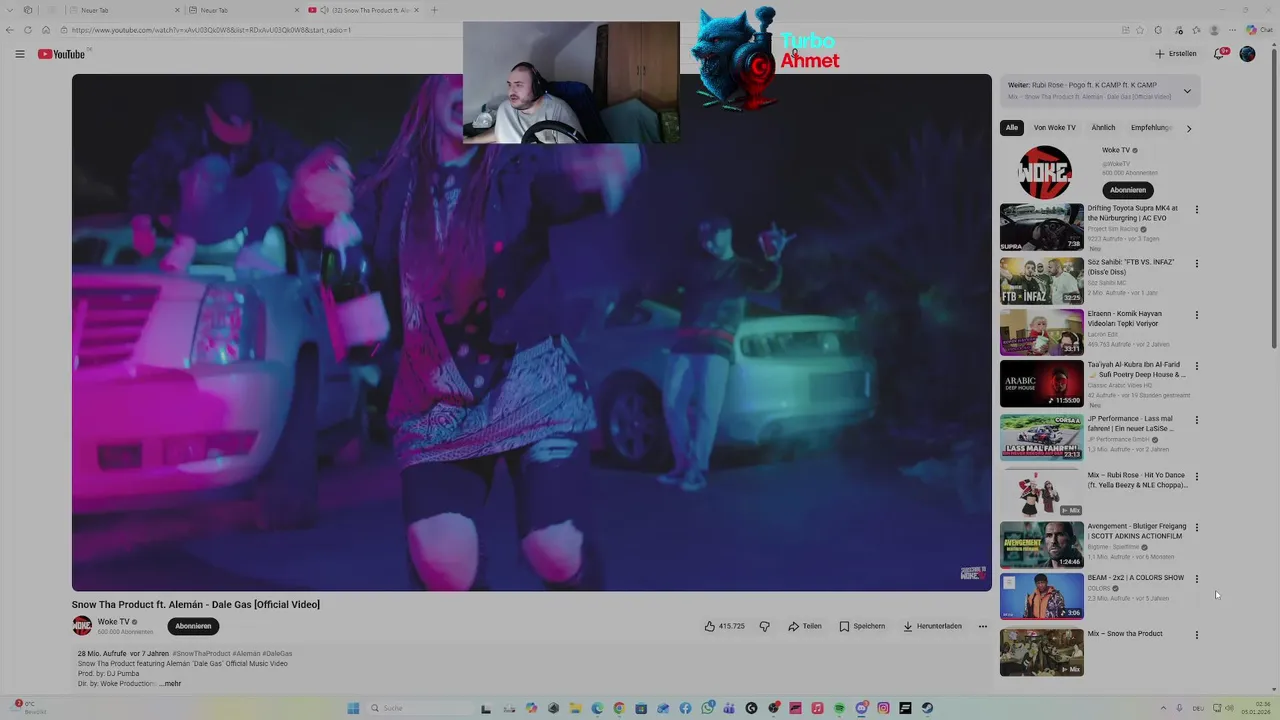
Task: Open Facebook from the taskbar
Action: (685, 708)
